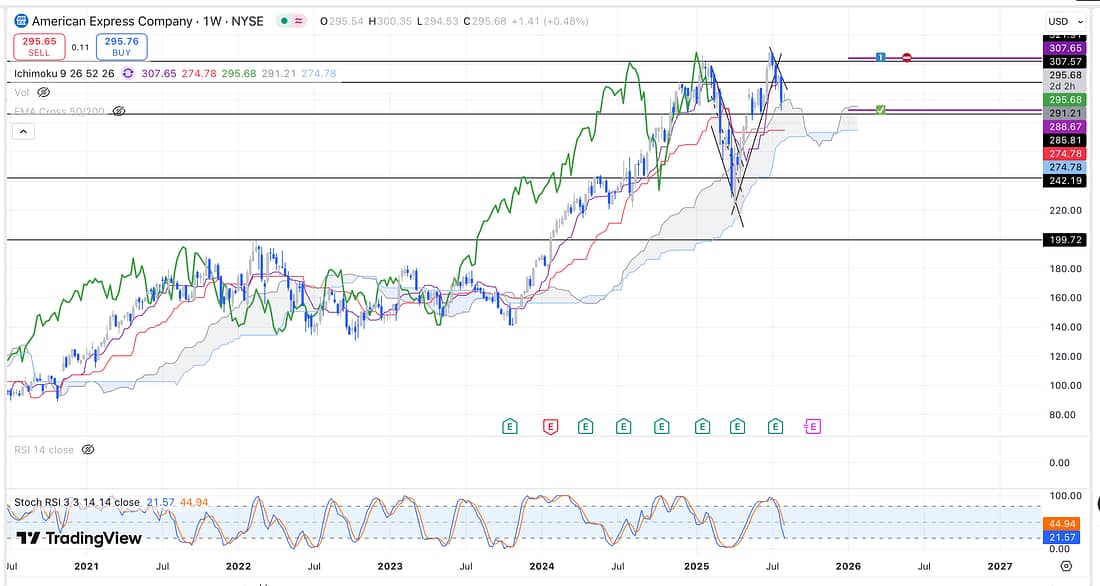Click the red earnings marker icon
This screenshot has width=1100, height=586.
[x=549, y=427]
